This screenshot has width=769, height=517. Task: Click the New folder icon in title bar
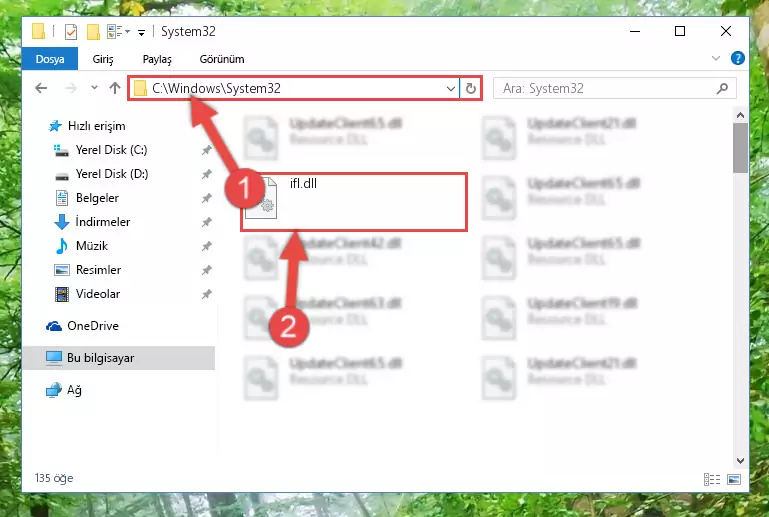coord(93,32)
